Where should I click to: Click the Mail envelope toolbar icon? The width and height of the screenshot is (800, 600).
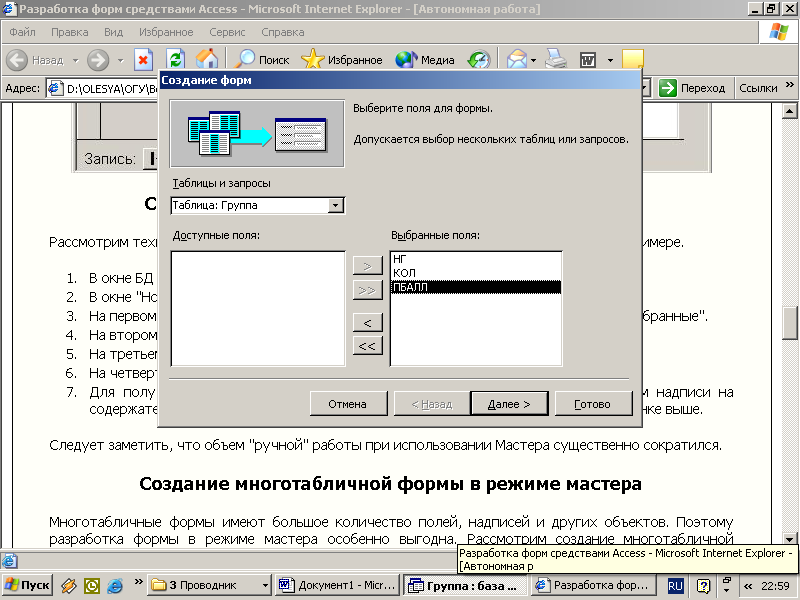click(x=516, y=60)
